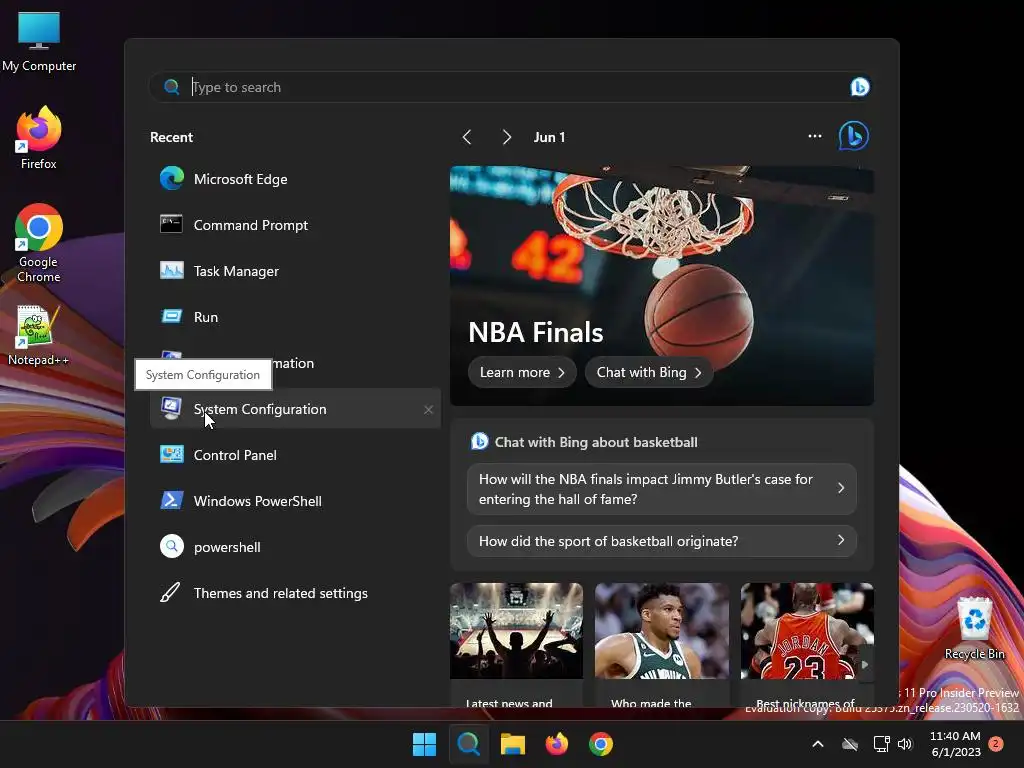Click the Jun 1 date label
Viewport: 1024px width, 768px height.
(x=549, y=137)
